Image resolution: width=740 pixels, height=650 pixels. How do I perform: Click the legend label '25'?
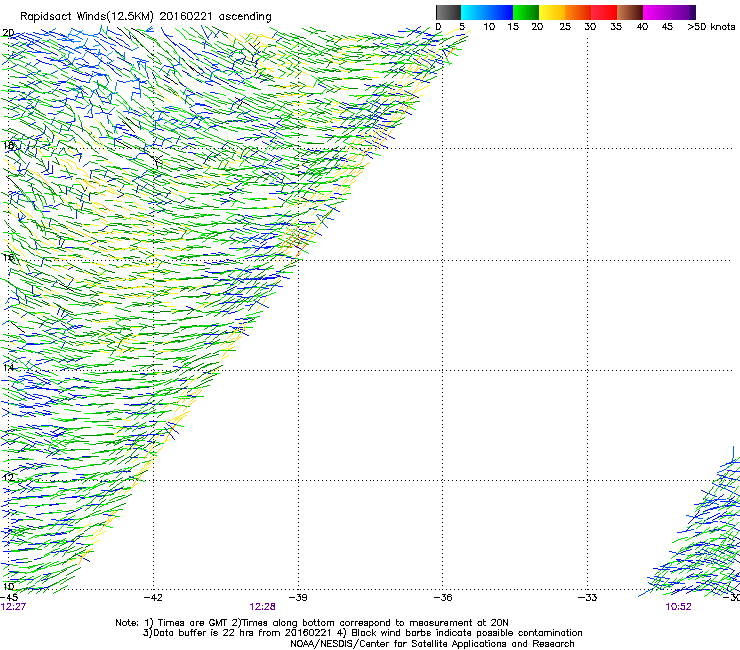click(565, 27)
